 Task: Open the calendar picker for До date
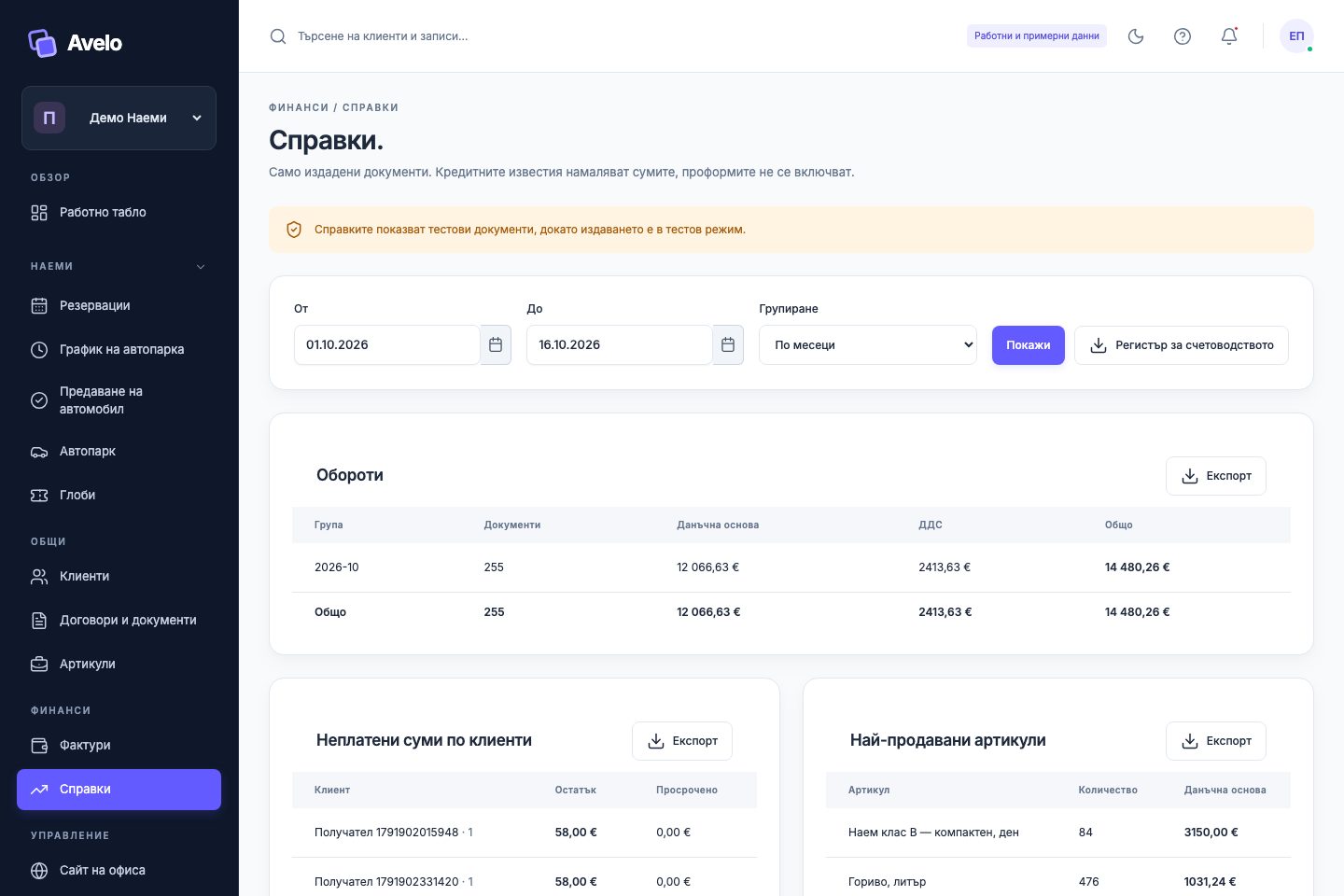point(728,345)
